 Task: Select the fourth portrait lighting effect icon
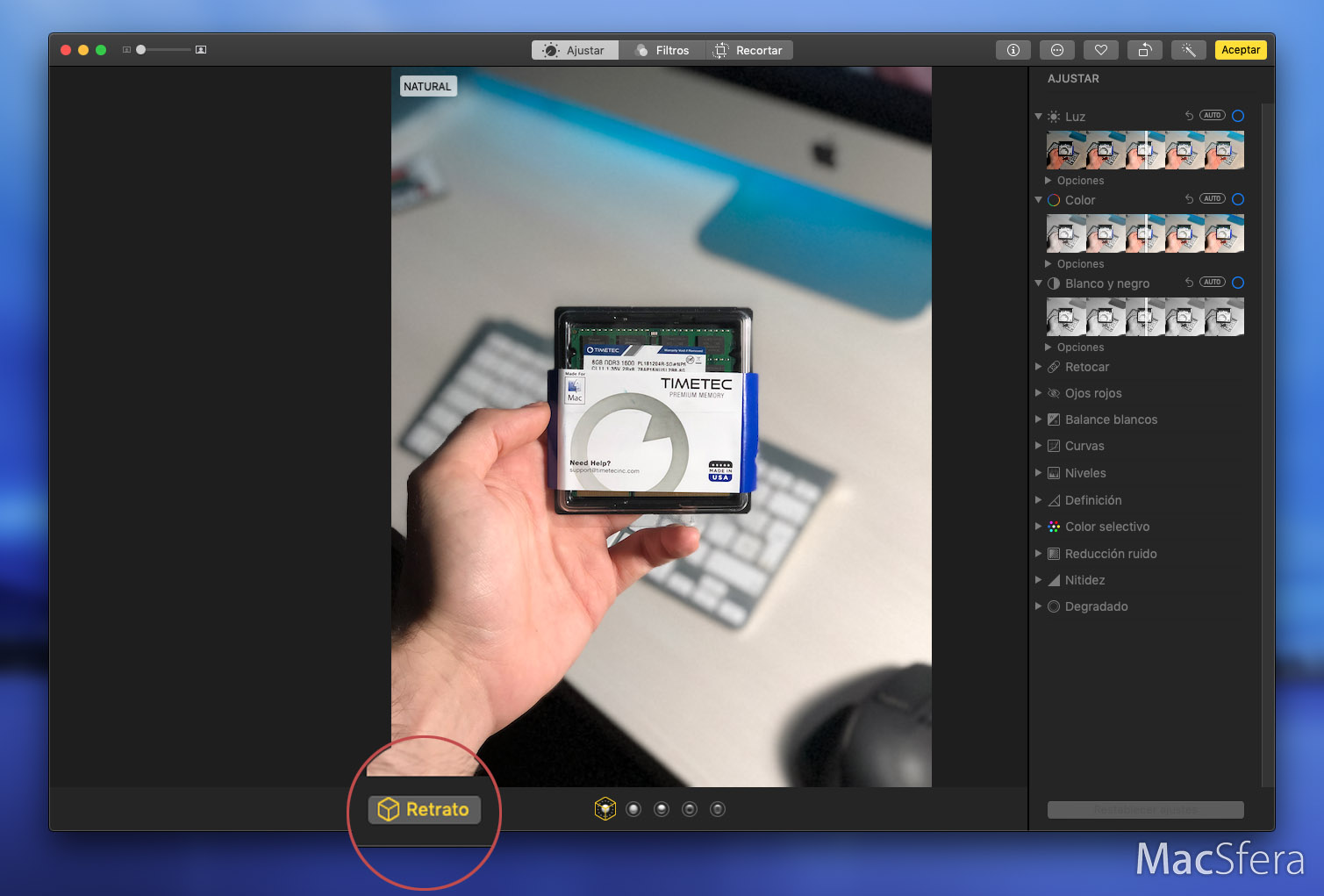tap(690, 809)
